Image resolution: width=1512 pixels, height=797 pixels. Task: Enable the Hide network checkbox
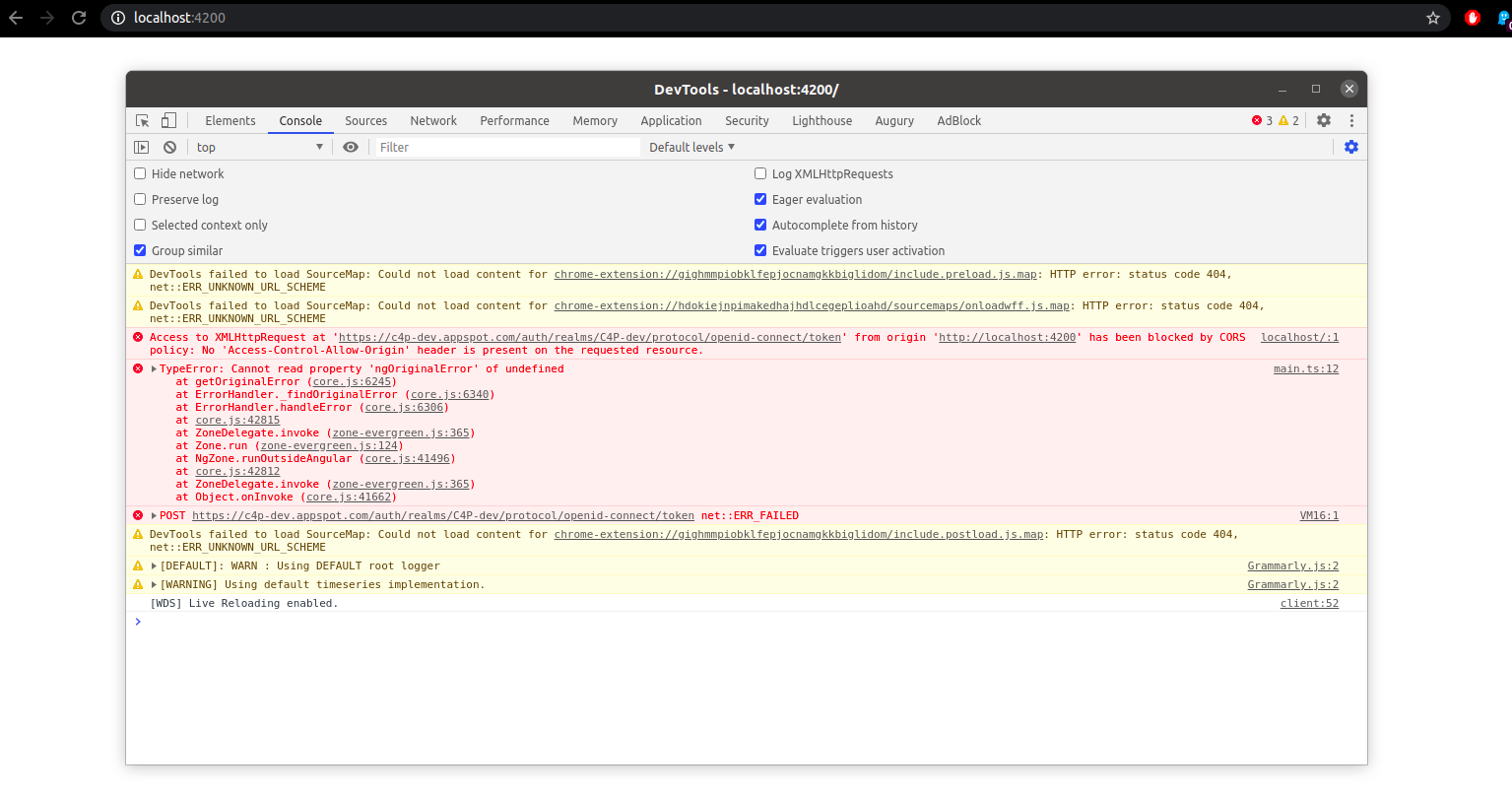[x=140, y=173]
